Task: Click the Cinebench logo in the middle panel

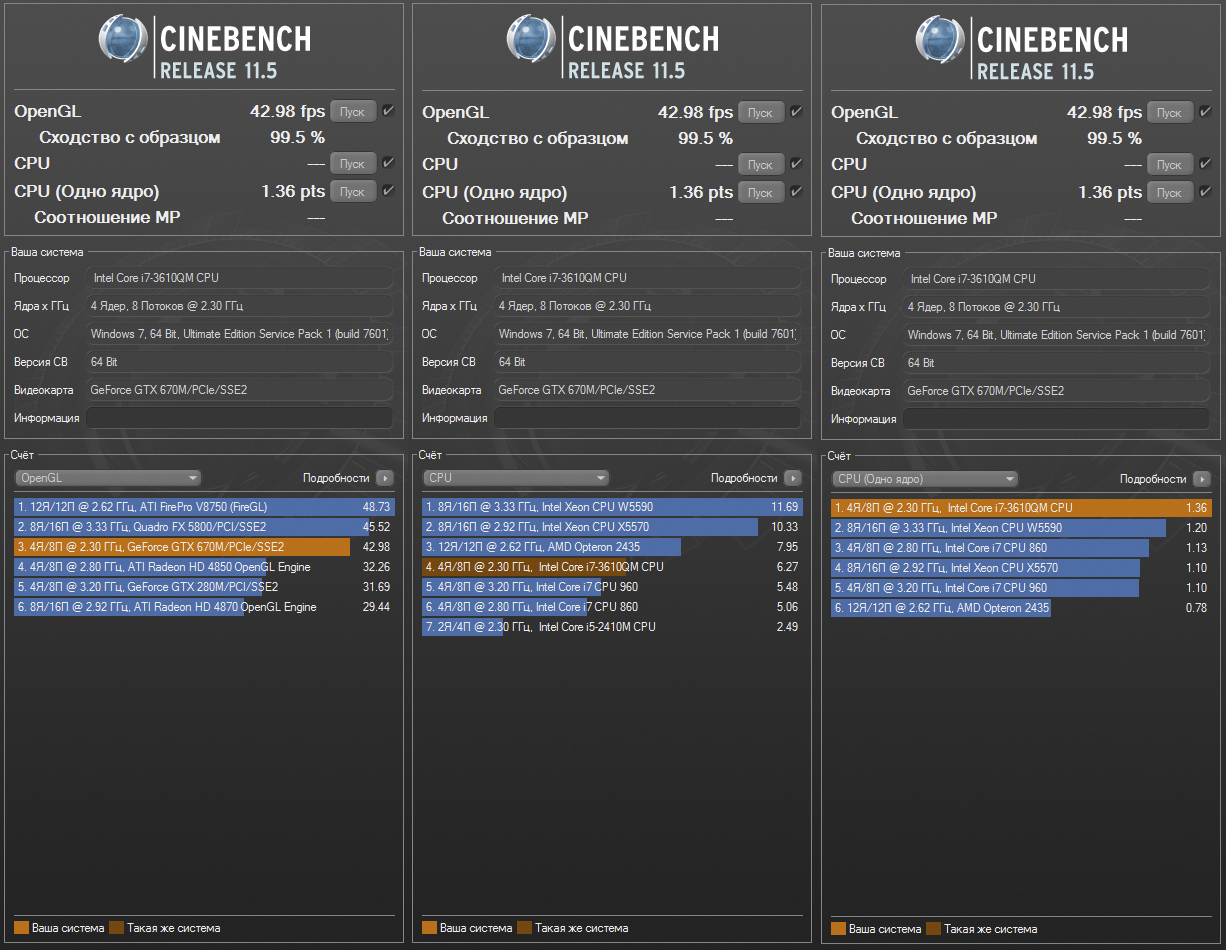Action: pos(612,46)
